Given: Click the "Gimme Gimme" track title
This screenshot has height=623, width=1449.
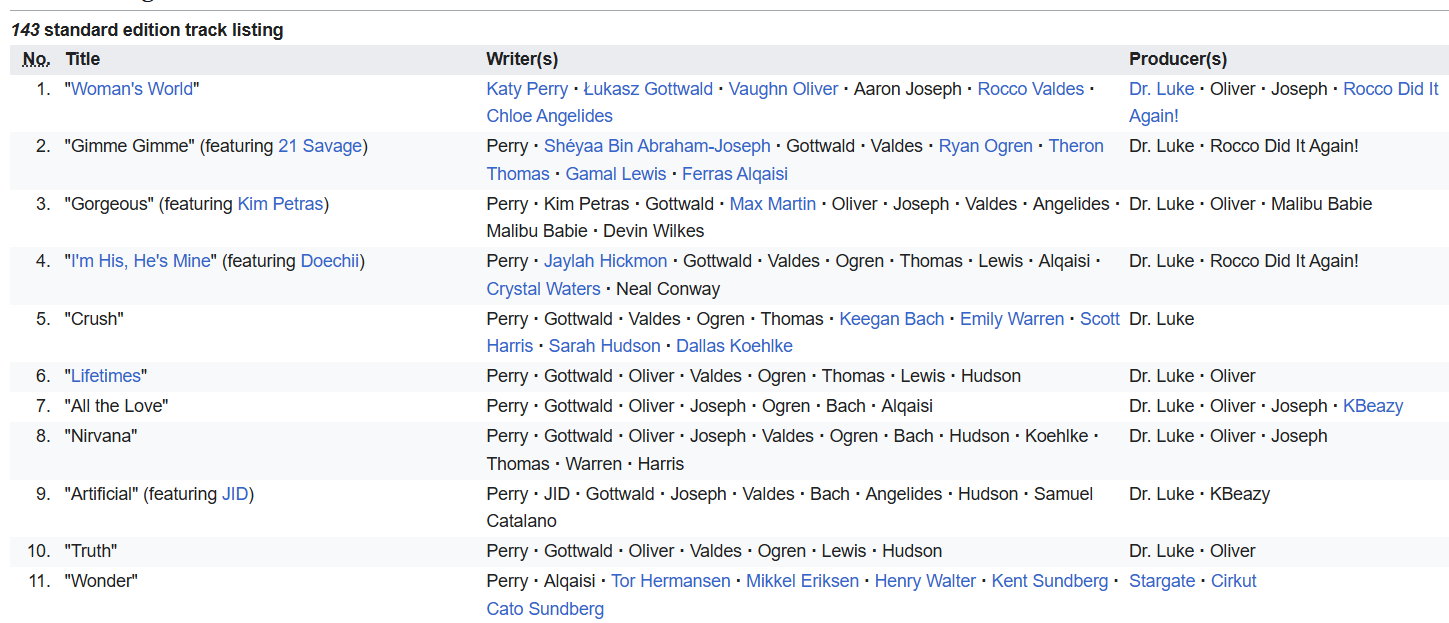Looking at the screenshot, I should pos(130,146).
